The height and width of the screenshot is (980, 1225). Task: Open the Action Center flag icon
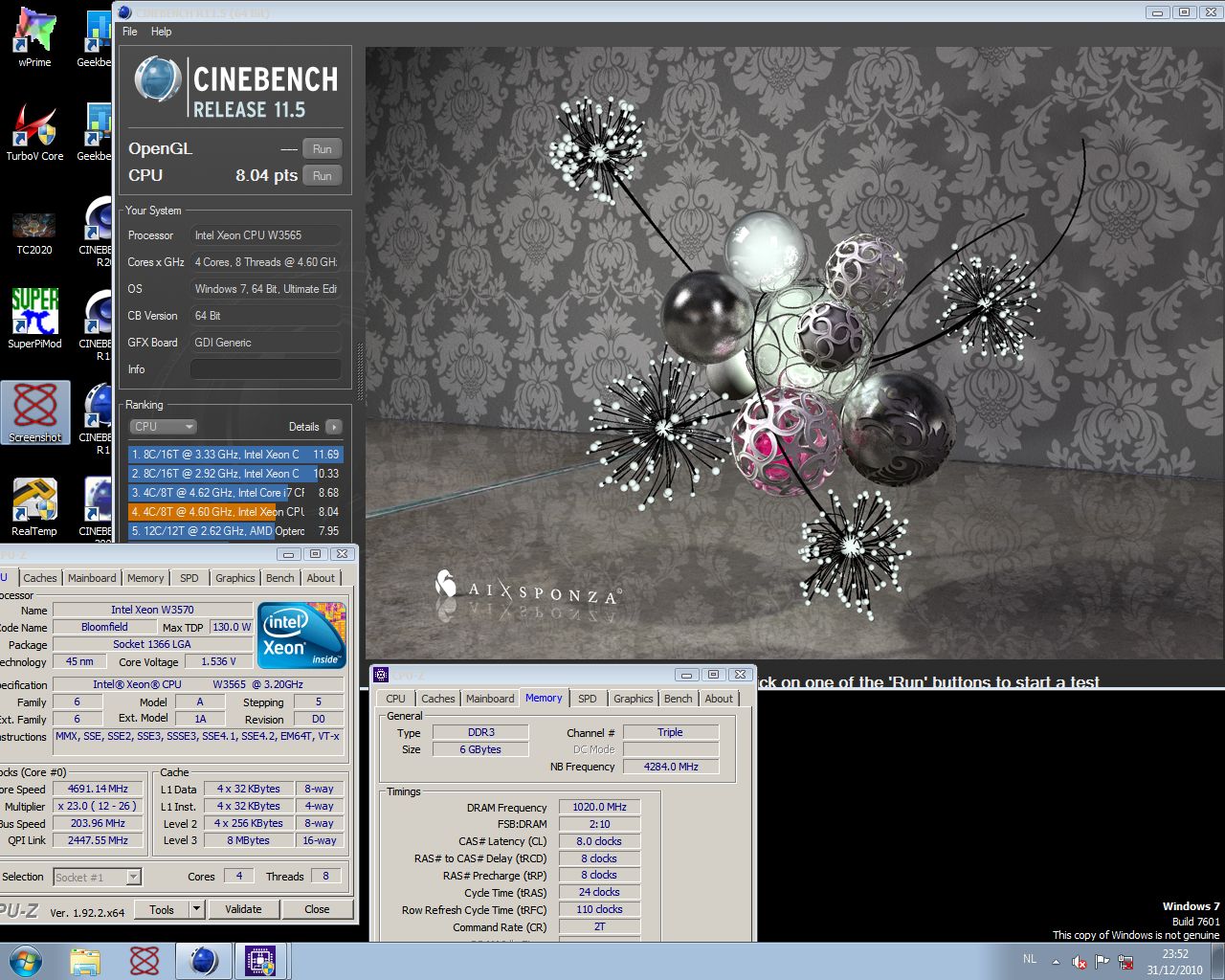tap(1102, 962)
